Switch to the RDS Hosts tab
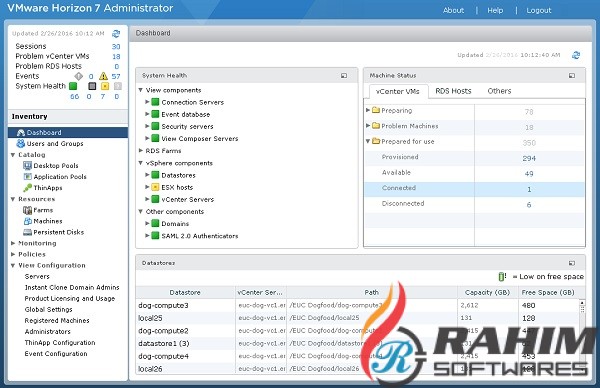Screen dimensions: 600x388 pos(453,91)
